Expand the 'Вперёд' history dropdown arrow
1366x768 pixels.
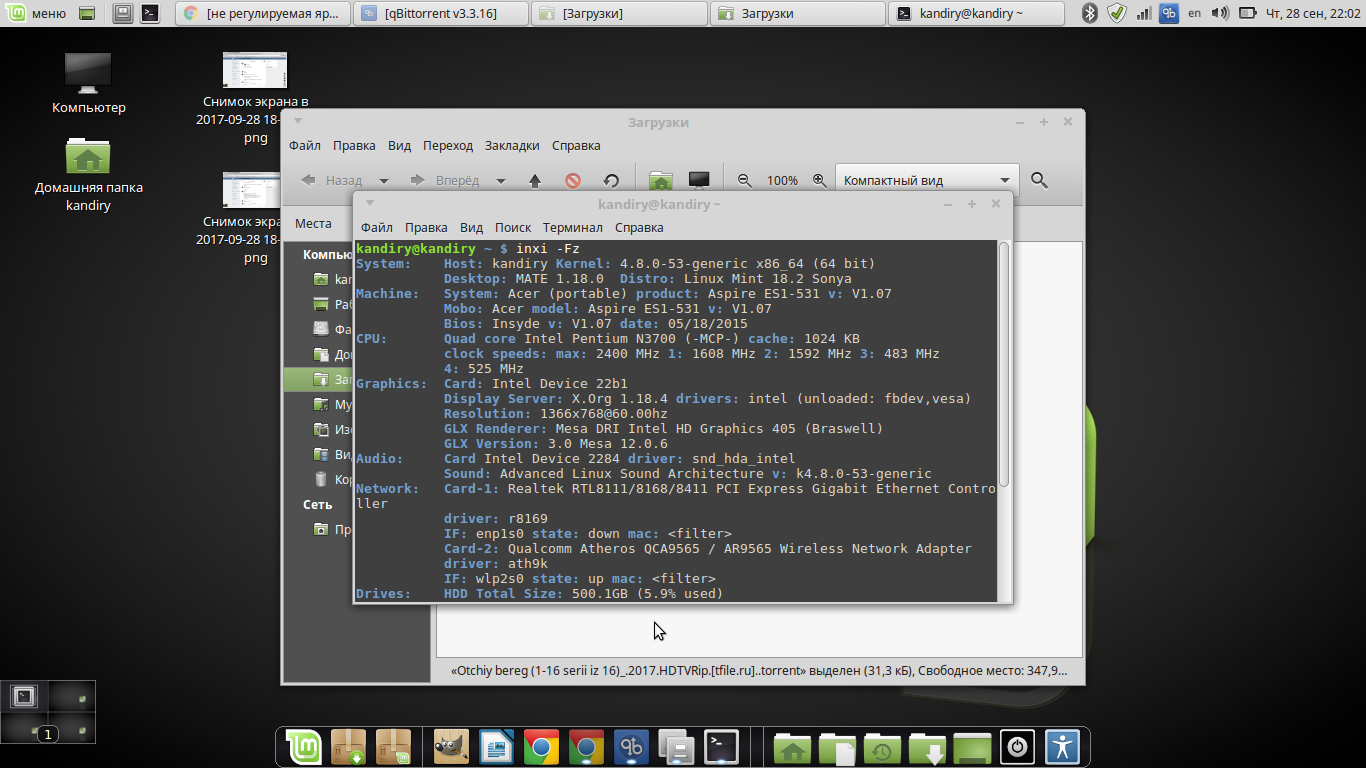coord(501,181)
